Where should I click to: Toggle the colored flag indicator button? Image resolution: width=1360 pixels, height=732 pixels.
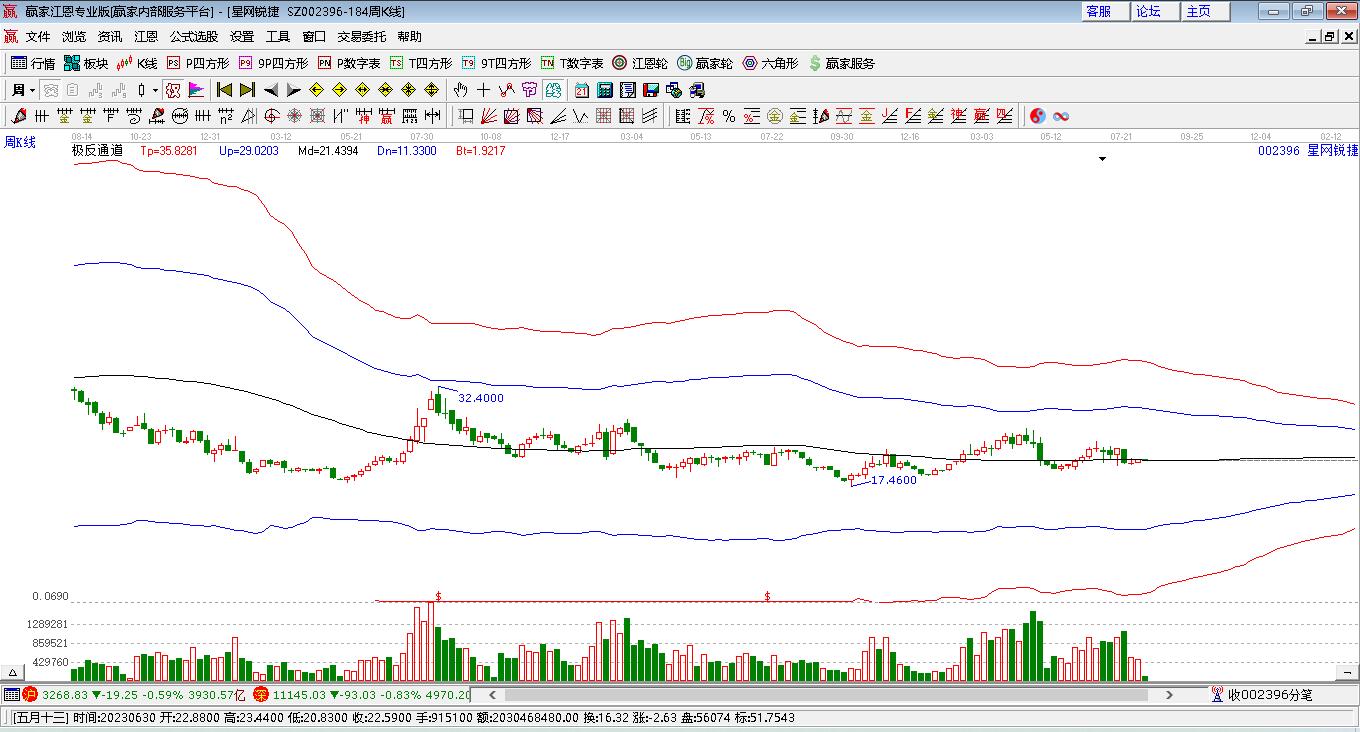coord(196,90)
